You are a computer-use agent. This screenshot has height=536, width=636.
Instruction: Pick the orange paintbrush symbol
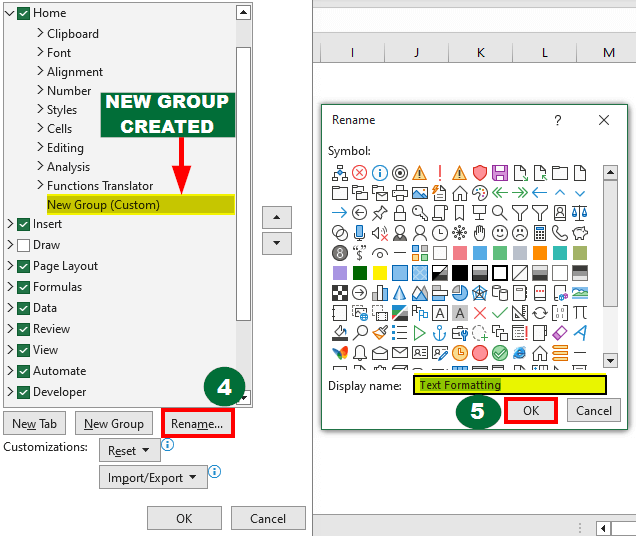tap(380, 333)
